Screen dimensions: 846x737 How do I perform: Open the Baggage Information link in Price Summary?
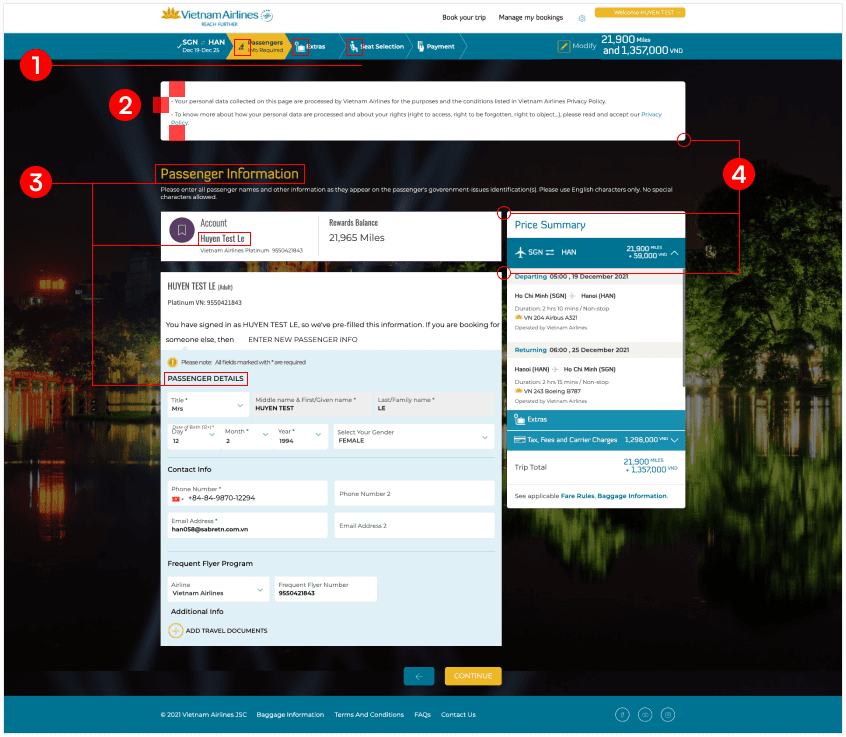point(632,496)
